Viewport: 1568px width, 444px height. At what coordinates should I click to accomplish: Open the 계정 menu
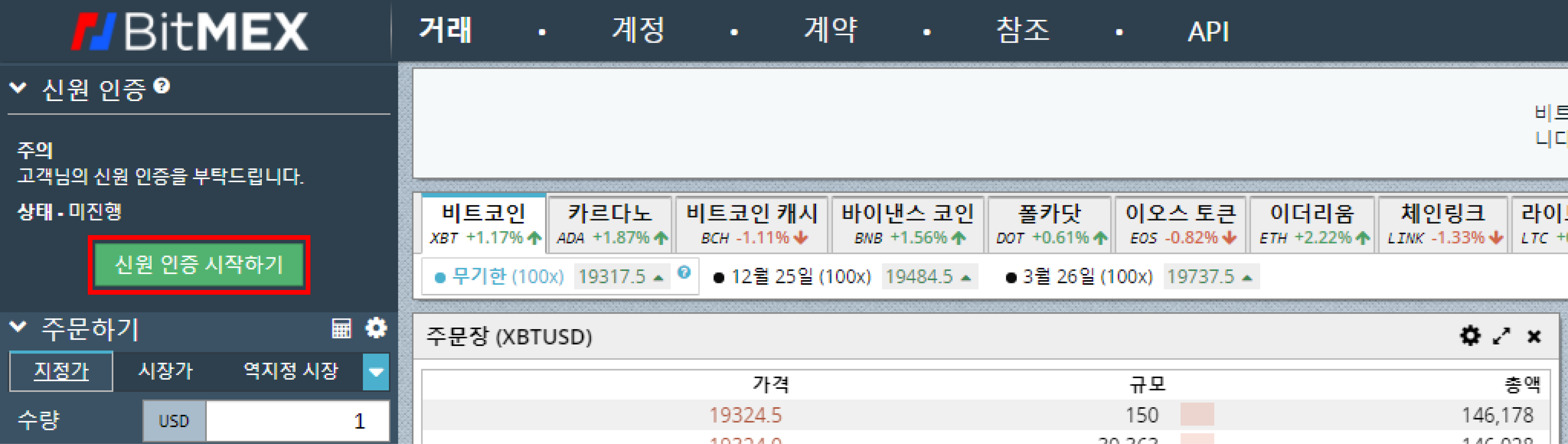point(638,31)
